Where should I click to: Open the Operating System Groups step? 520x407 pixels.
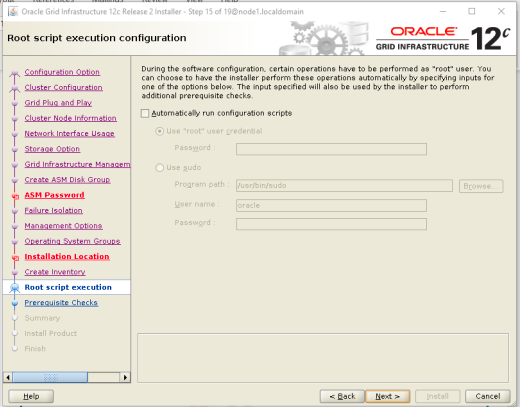(x=72, y=241)
